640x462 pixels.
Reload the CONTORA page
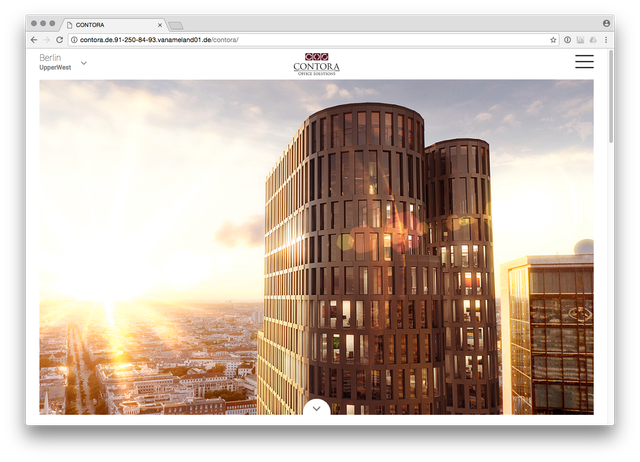tap(59, 40)
